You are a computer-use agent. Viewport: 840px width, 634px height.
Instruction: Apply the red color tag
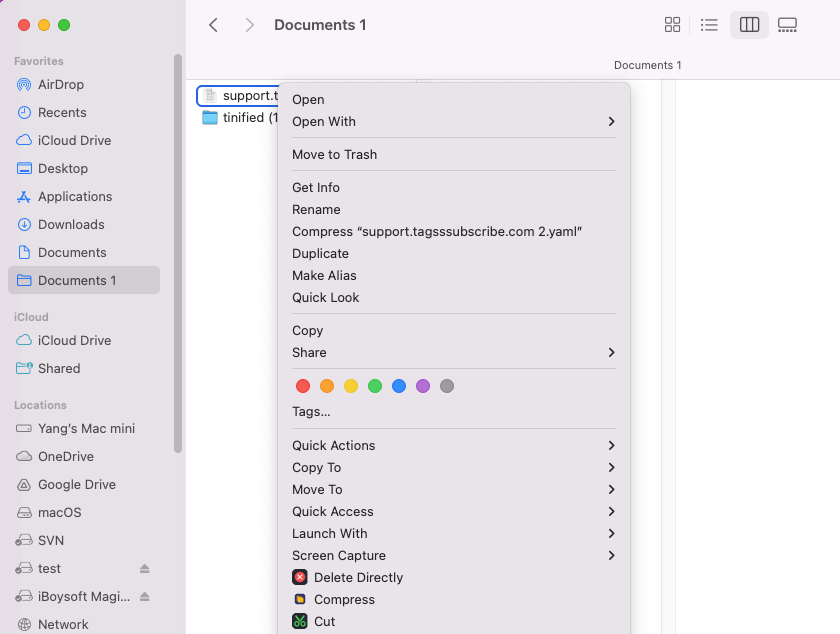pos(303,386)
